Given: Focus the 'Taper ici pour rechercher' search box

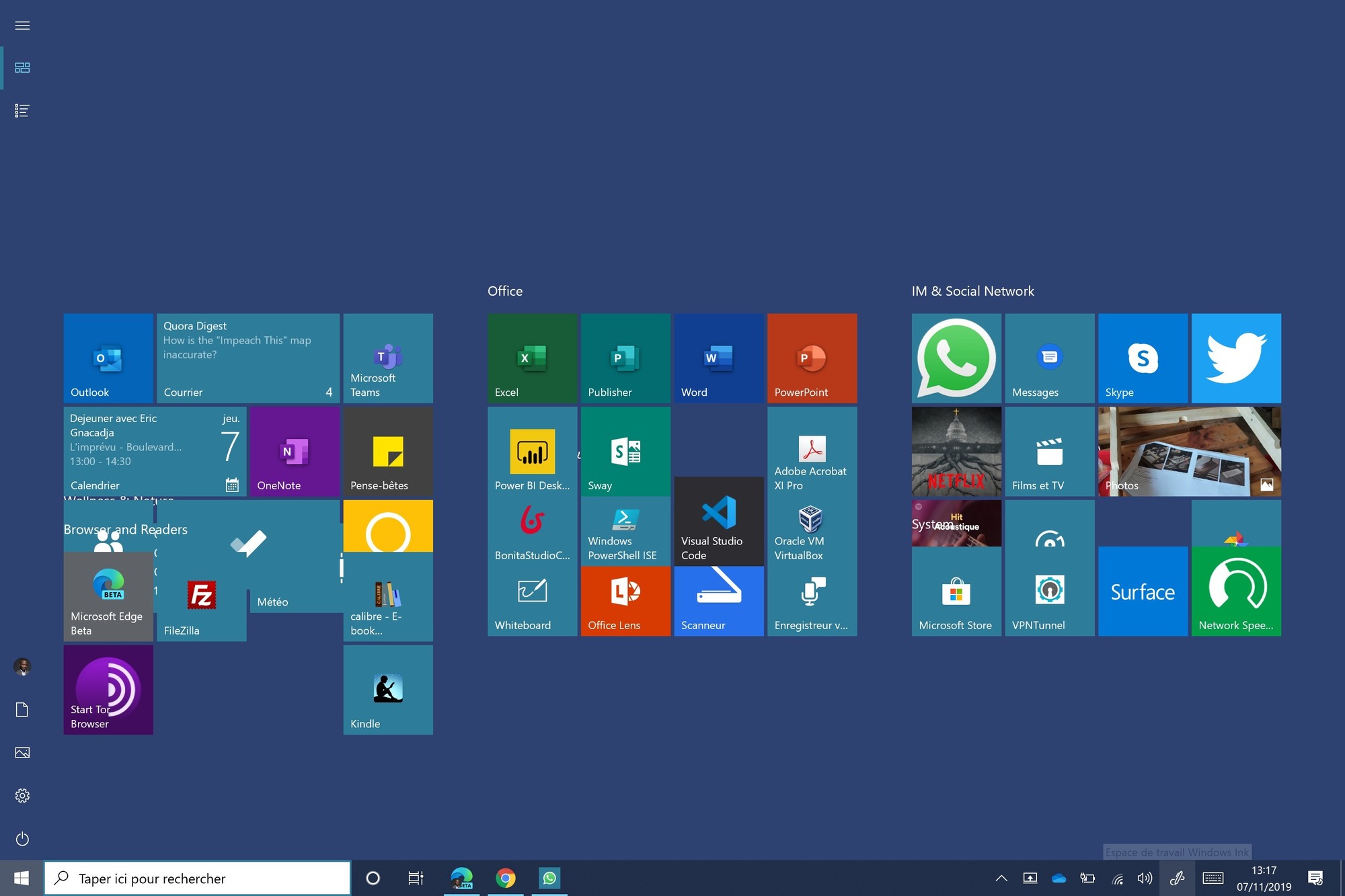Looking at the screenshot, I should (197, 878).
